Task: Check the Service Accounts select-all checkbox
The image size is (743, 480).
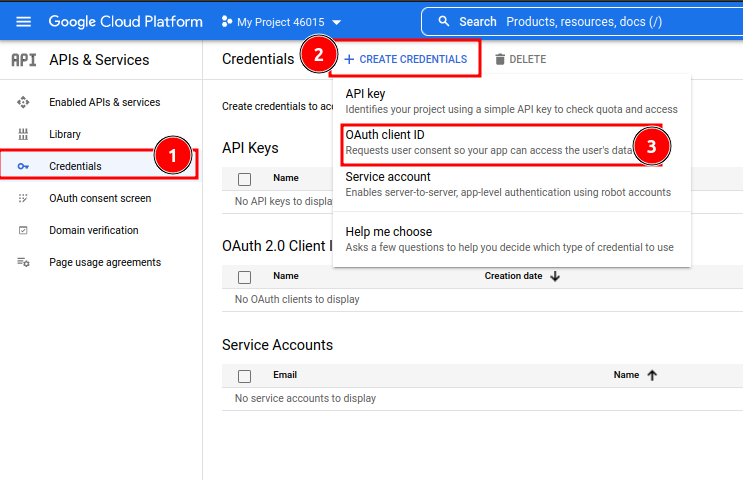Action: click(x=245, y=376)
